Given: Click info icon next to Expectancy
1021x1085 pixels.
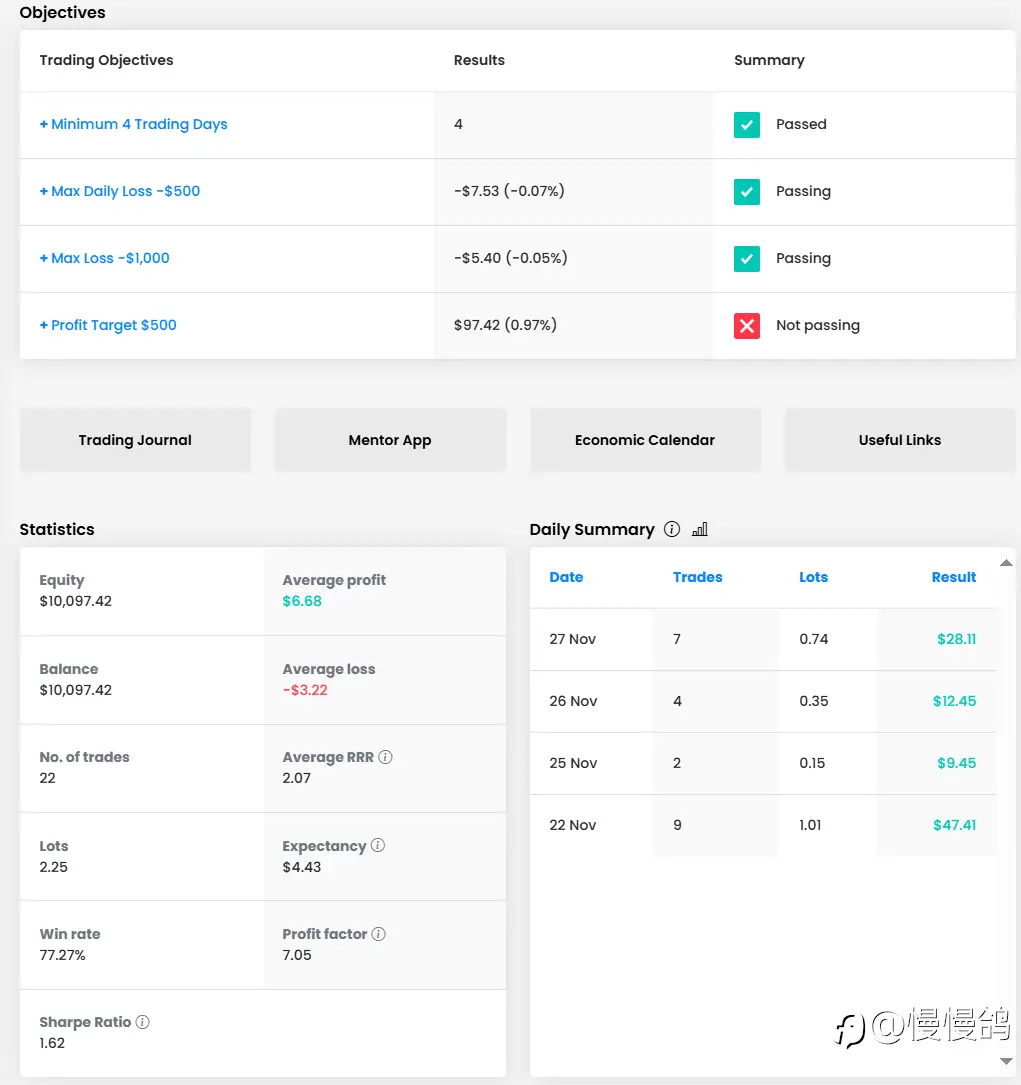Looking at the screenshot, I should coord(378,846).
